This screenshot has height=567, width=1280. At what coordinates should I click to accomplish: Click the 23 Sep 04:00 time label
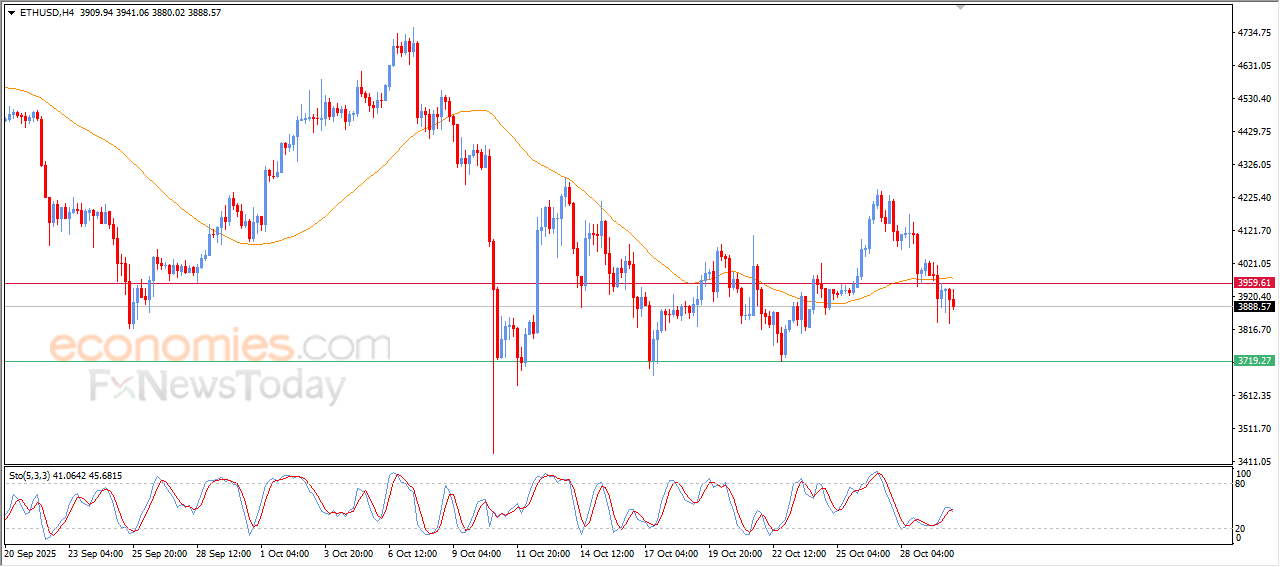point(96,552)
